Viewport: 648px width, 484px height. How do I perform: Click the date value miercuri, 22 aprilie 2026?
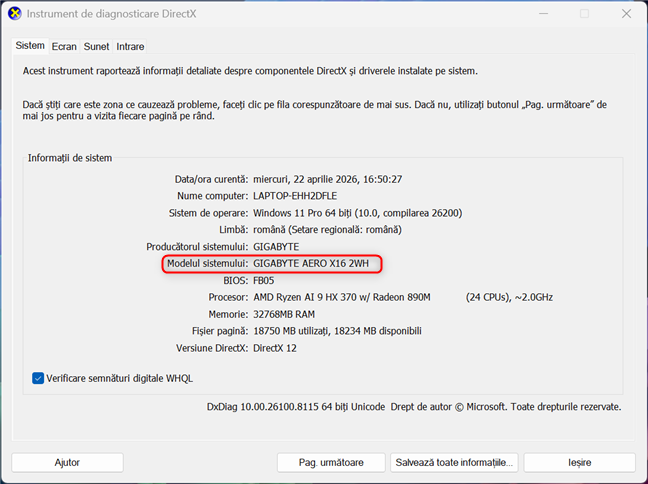pos(327,179)
